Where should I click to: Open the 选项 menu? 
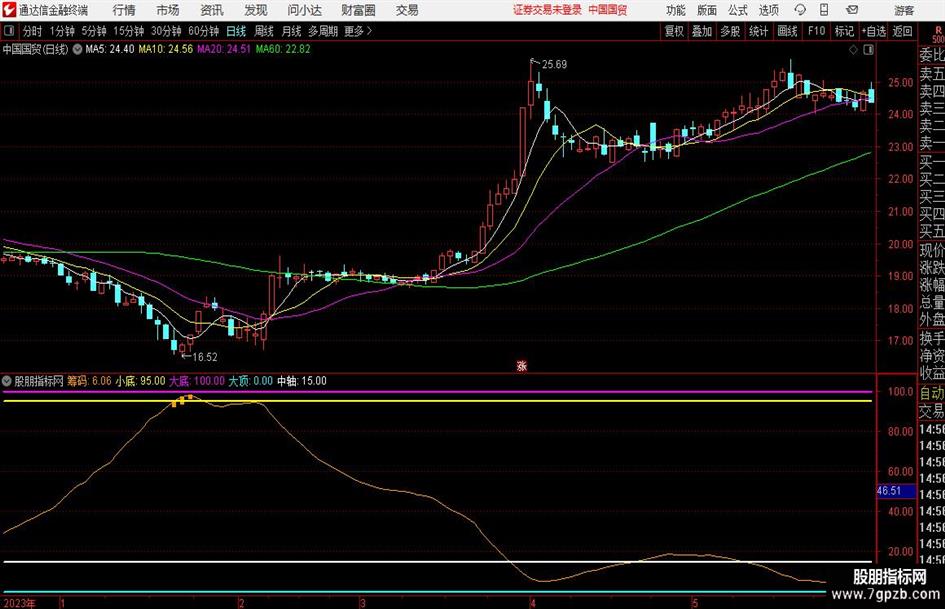769,10
